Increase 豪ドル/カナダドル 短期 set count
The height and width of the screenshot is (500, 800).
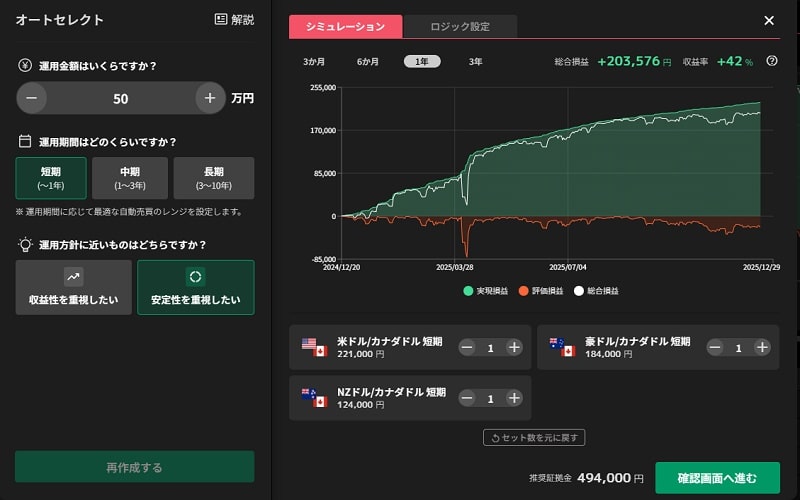762,347
